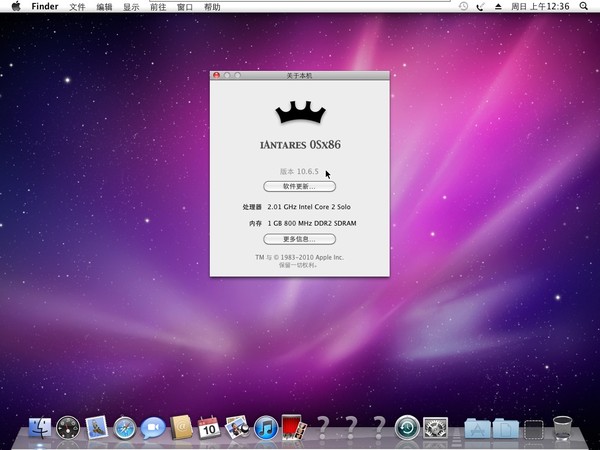
Task: Open Safari browser in the dock
Action: tap(125, 430)
